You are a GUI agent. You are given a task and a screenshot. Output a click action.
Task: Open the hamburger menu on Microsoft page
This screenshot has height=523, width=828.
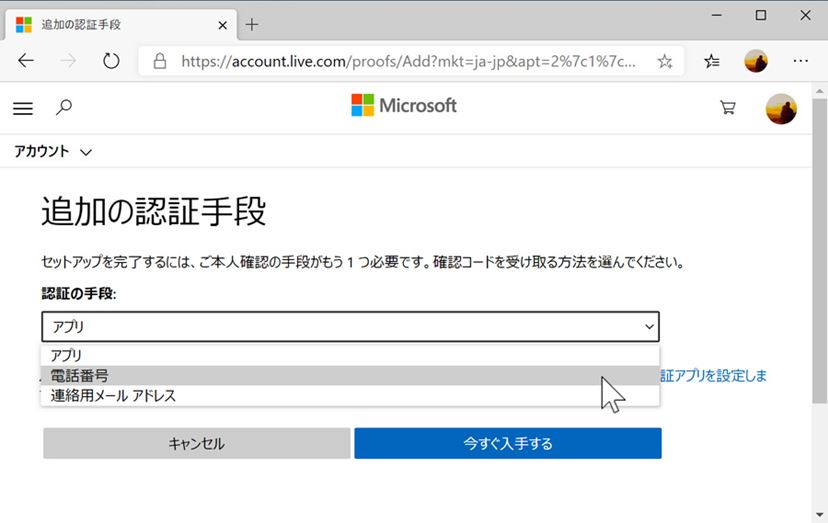coord(23,108)
